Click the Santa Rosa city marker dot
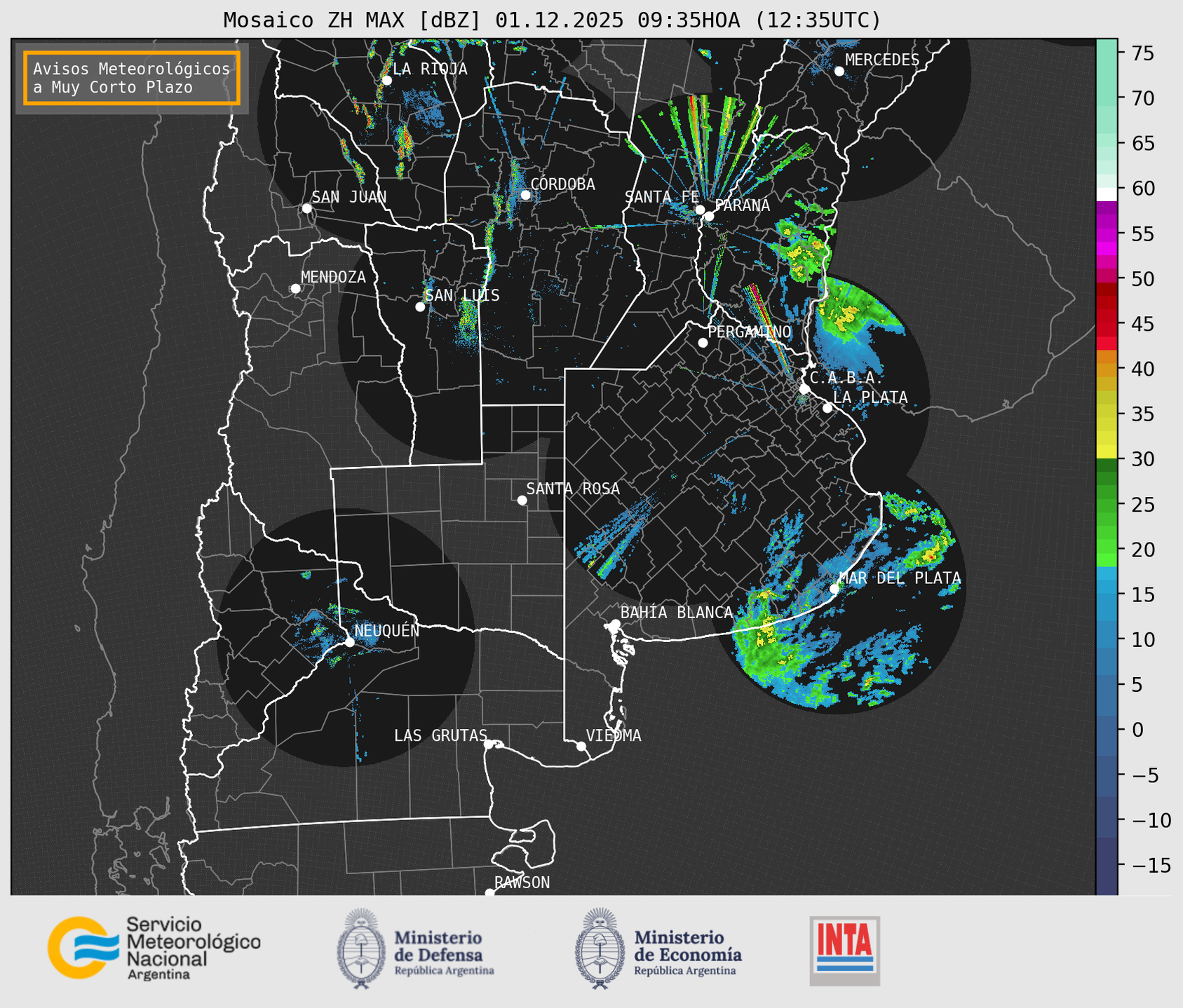 point(522,500)
